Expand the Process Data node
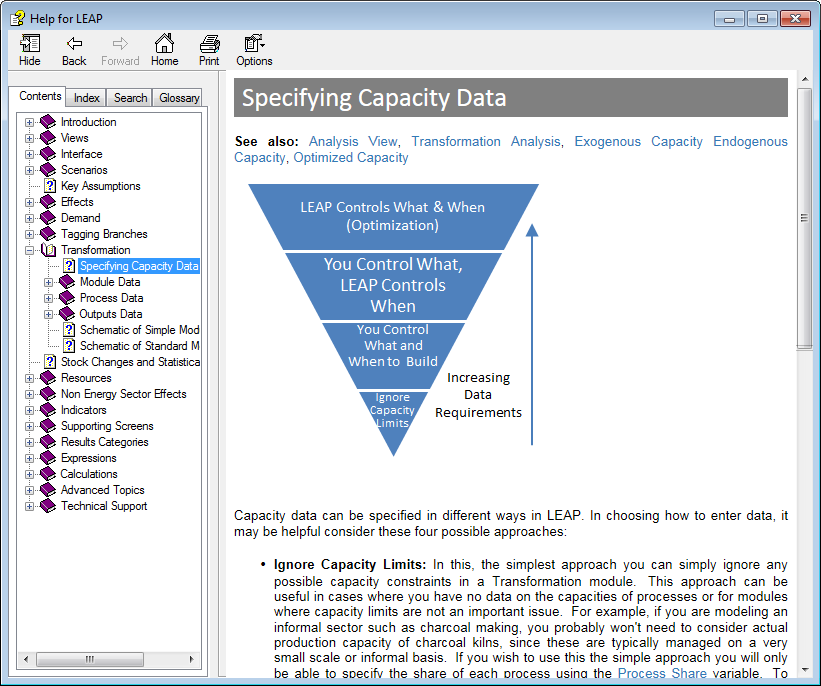Screen dimensions: 821x686 [48, 299]
